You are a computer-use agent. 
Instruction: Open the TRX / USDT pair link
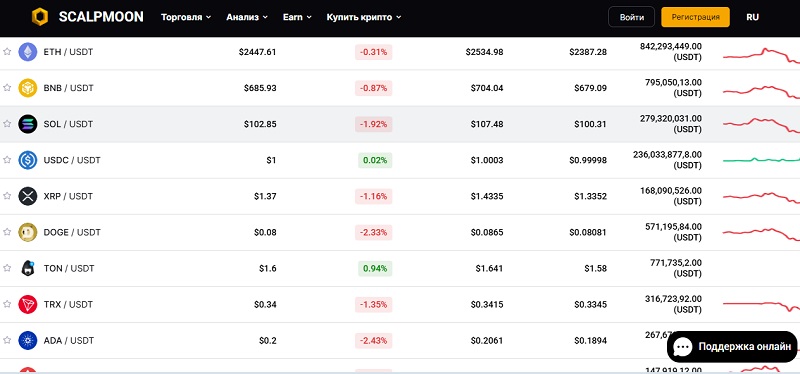pyautogui.click(x=68, y=305)
